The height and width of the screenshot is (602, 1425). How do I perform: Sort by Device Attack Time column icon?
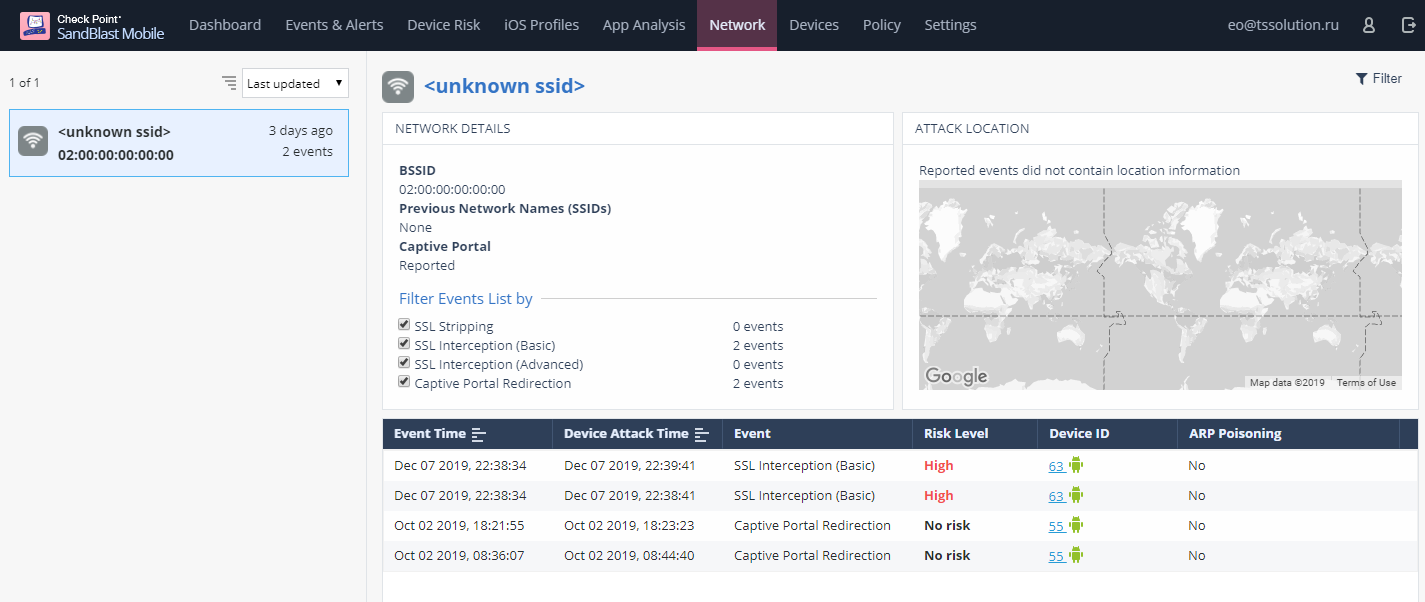[x=702, y=434]
